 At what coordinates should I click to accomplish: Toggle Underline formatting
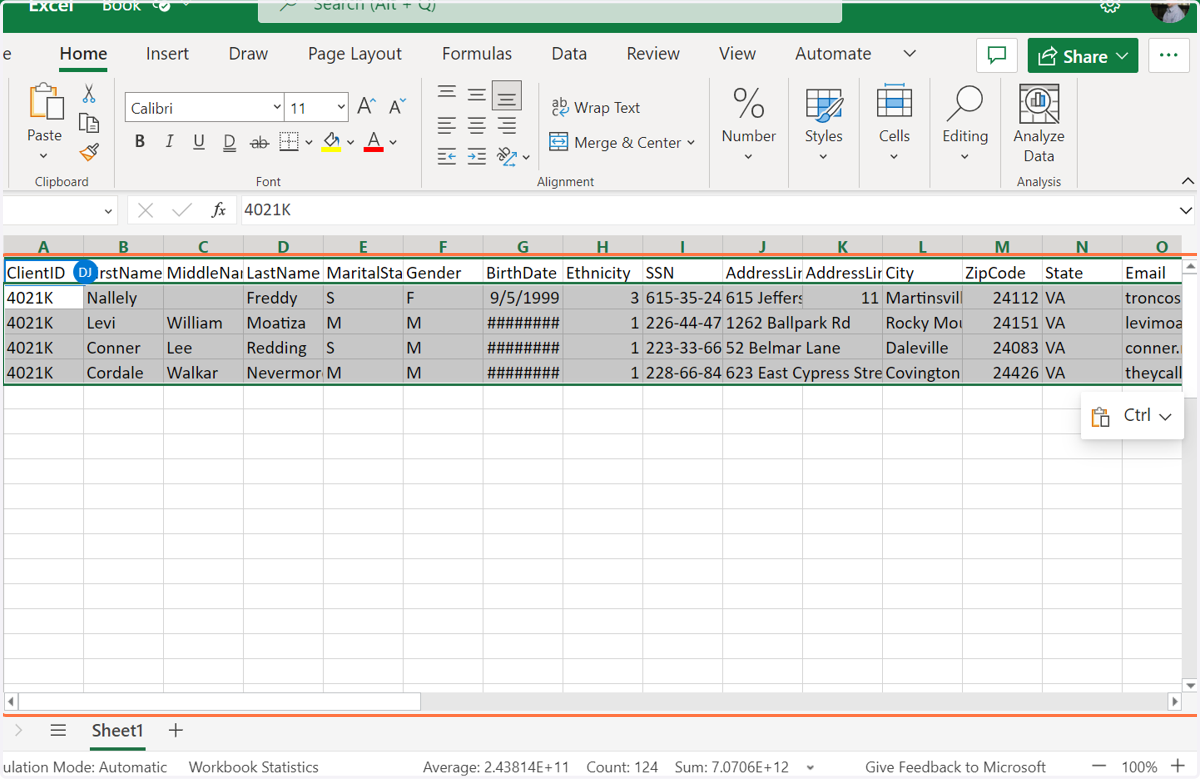point(199,142)
